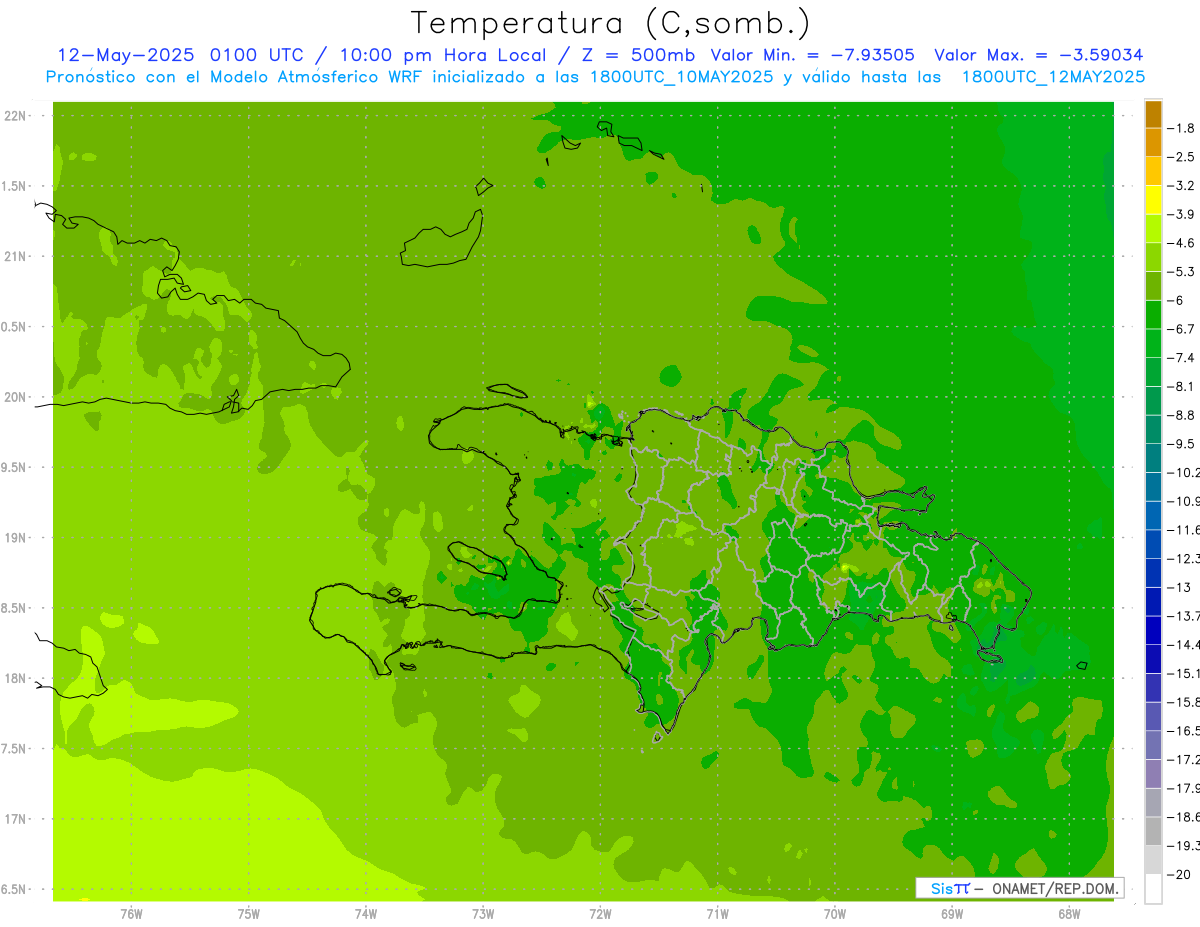Image resolution: width=1200 pixels, height=927 pixels.
Task: Click the '75W' longitude label
Action: pos(249,913)
